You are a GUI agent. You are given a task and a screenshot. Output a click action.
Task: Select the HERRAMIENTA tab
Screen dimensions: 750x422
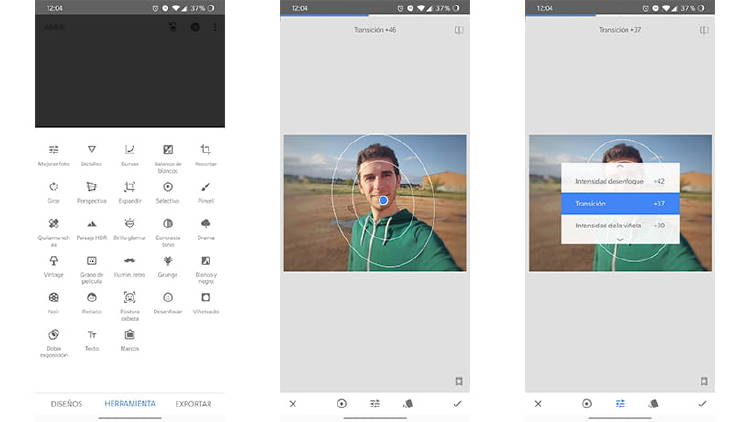[x=130, y=404]
